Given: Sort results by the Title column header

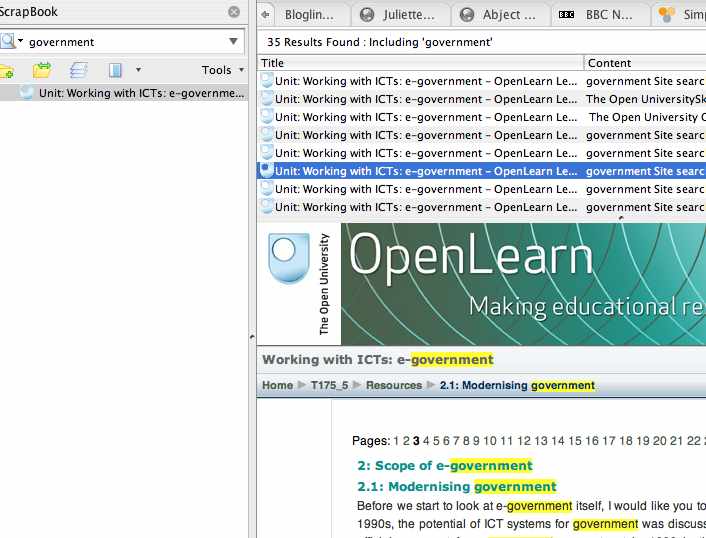Looking at the screenshot, I should [421, 63].
